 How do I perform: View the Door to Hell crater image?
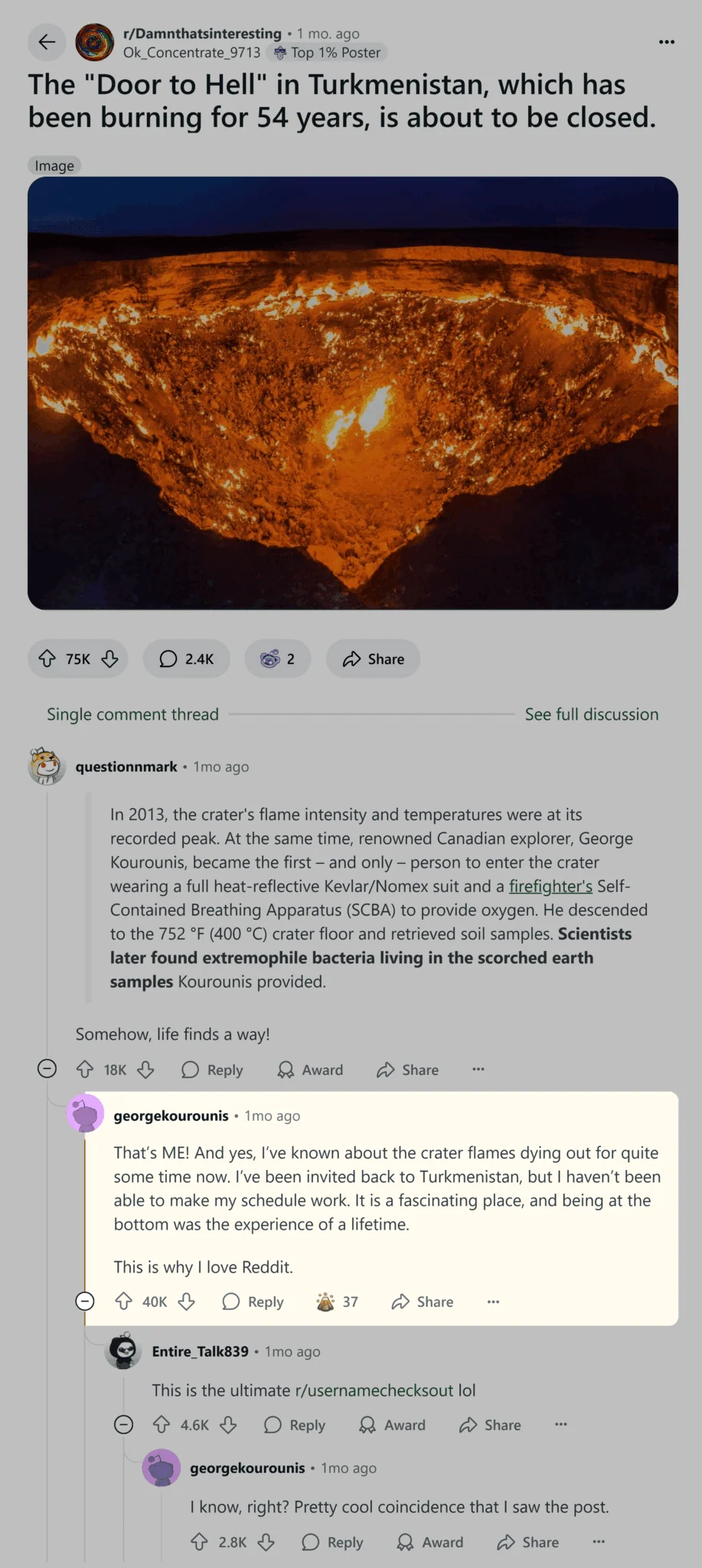point(352,392)
